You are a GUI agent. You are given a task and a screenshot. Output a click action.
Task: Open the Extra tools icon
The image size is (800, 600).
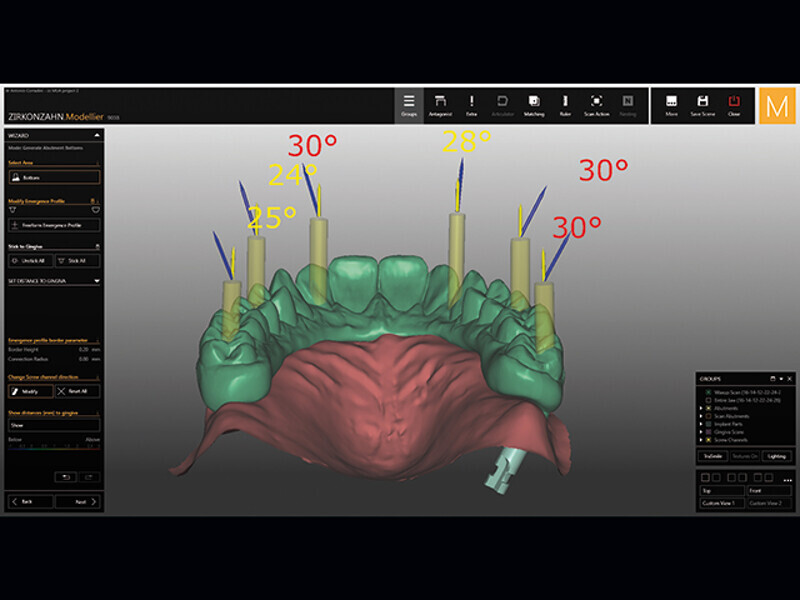click(471, 105)
